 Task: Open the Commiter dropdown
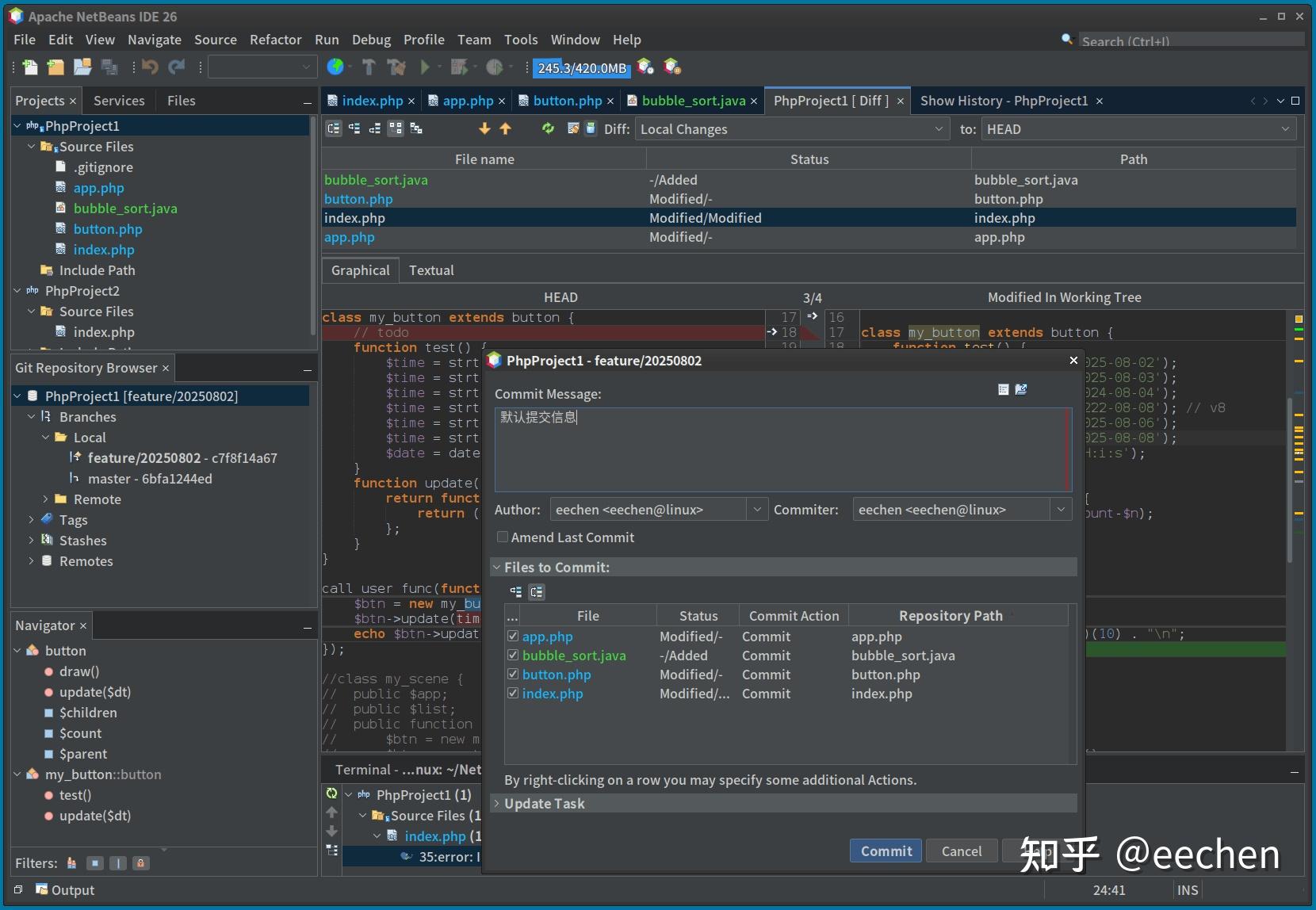click(x=1061, y=509)
